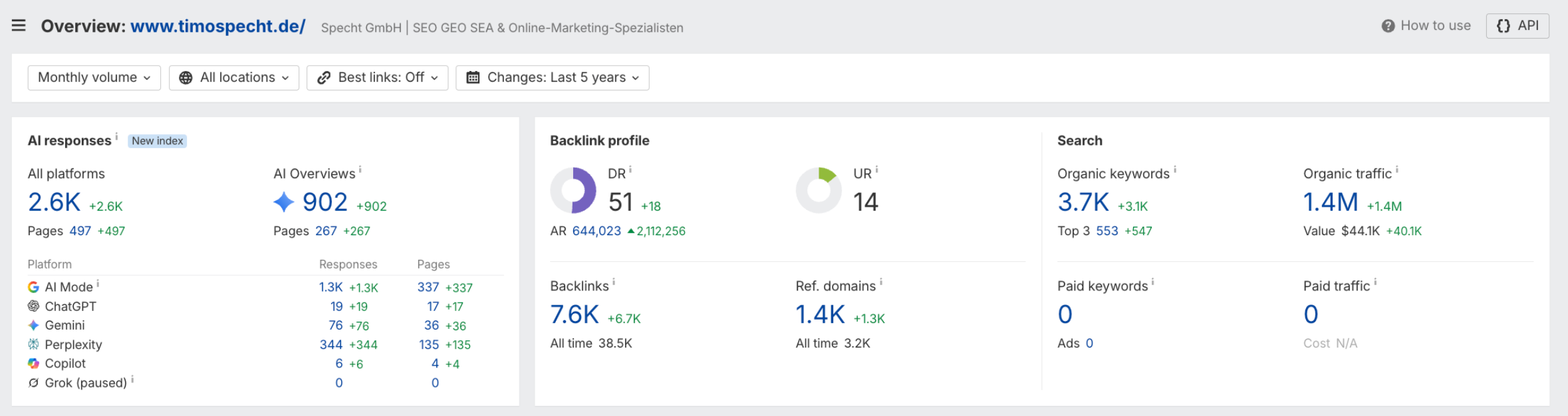1568x416 pixels.
Task: Click the info icon beside Organic traffic
Action: coord(1396,169)
